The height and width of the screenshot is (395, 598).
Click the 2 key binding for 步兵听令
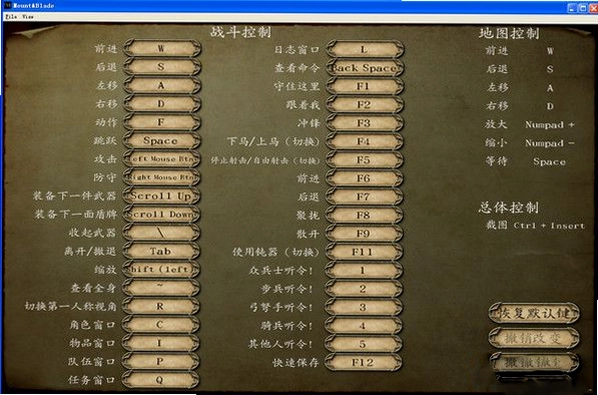pyautogui.click(x=363, y=289)
